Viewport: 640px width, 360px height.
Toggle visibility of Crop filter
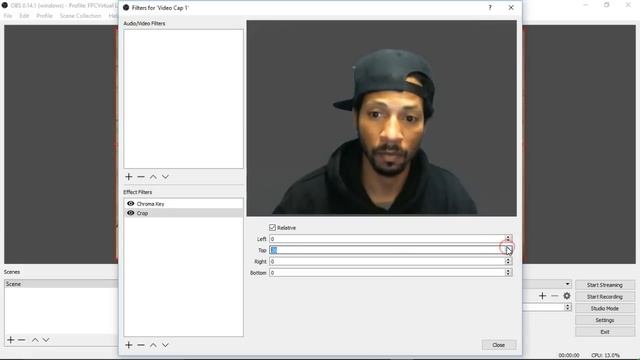[131, 213]
